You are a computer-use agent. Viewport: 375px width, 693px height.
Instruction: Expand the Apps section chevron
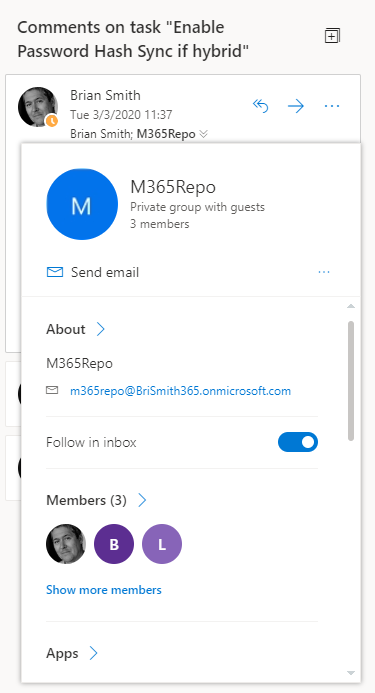[x=94, y=653]
